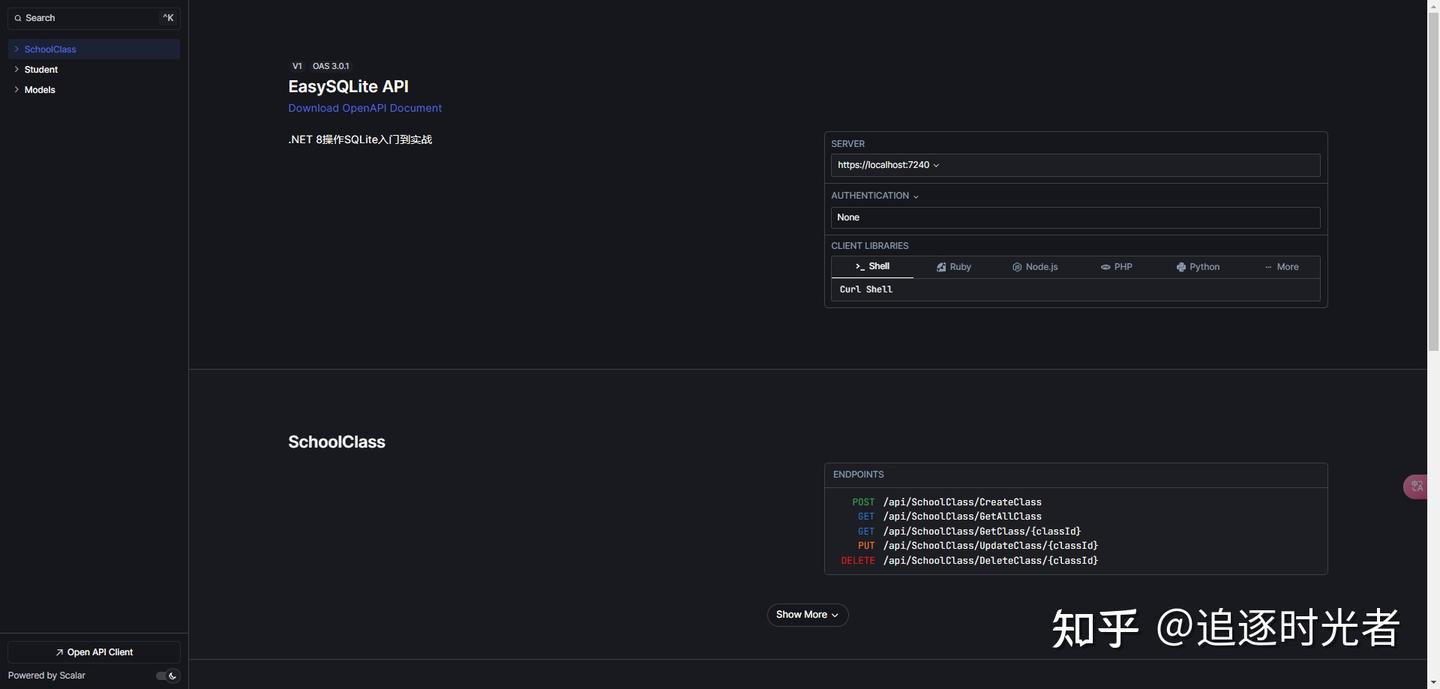Click Download OpenAPI Document link
Viewport: 1440px width, 689px height.
tap(365, 108)
